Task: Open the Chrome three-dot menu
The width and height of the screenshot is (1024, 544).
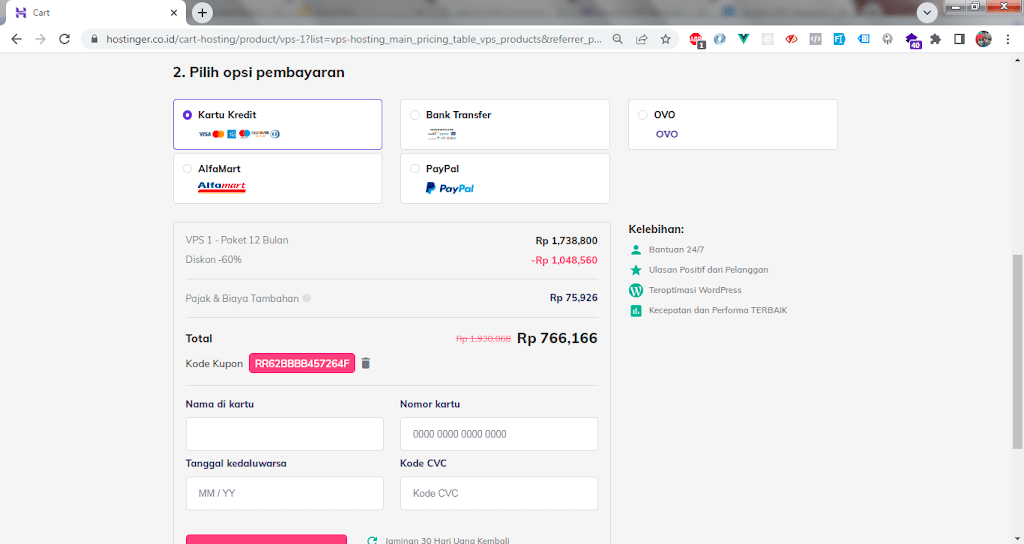Action: tap(1008, 39)
